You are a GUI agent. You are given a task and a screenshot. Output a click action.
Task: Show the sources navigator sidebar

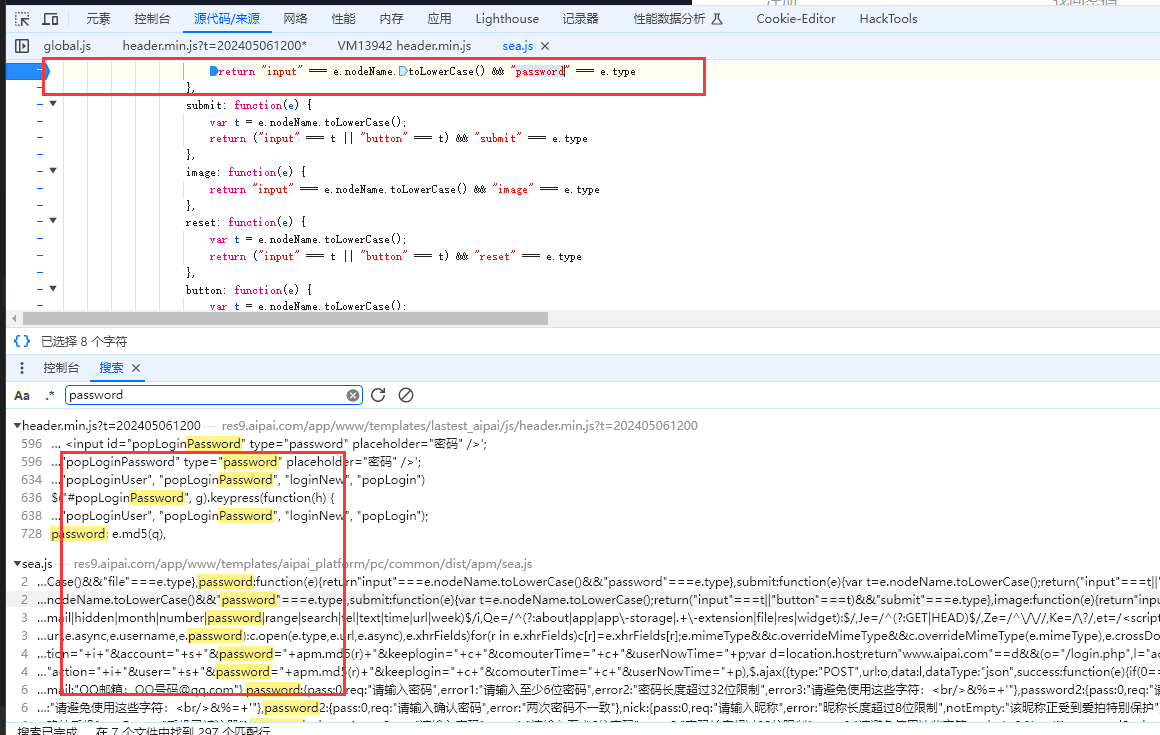point(22,46)
